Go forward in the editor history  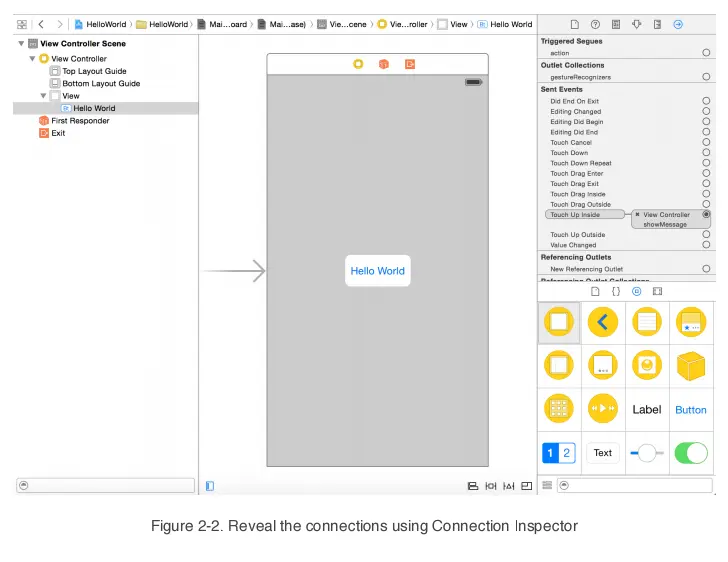59,24
